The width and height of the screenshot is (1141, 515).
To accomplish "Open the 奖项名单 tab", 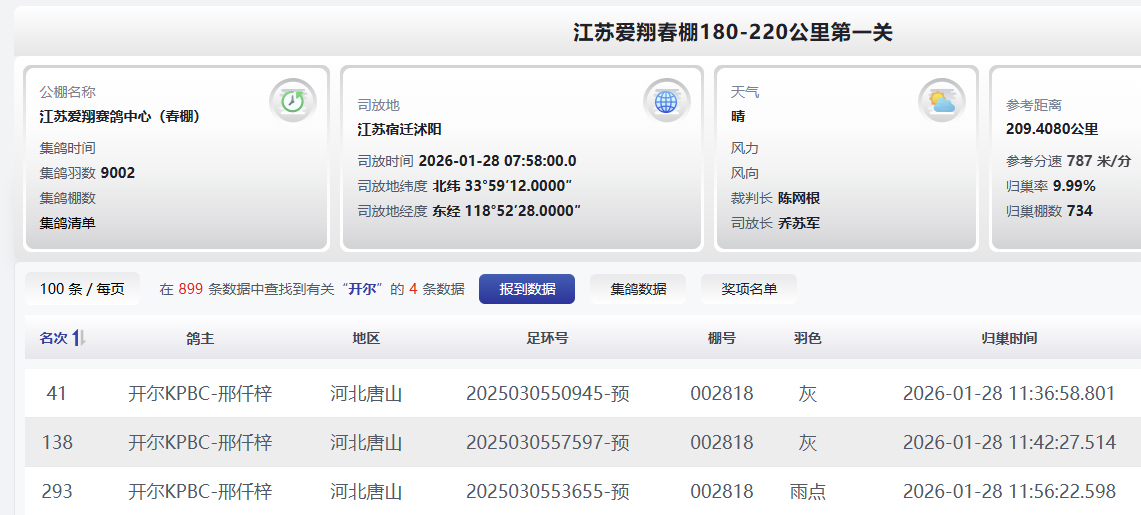I will 749,289.
